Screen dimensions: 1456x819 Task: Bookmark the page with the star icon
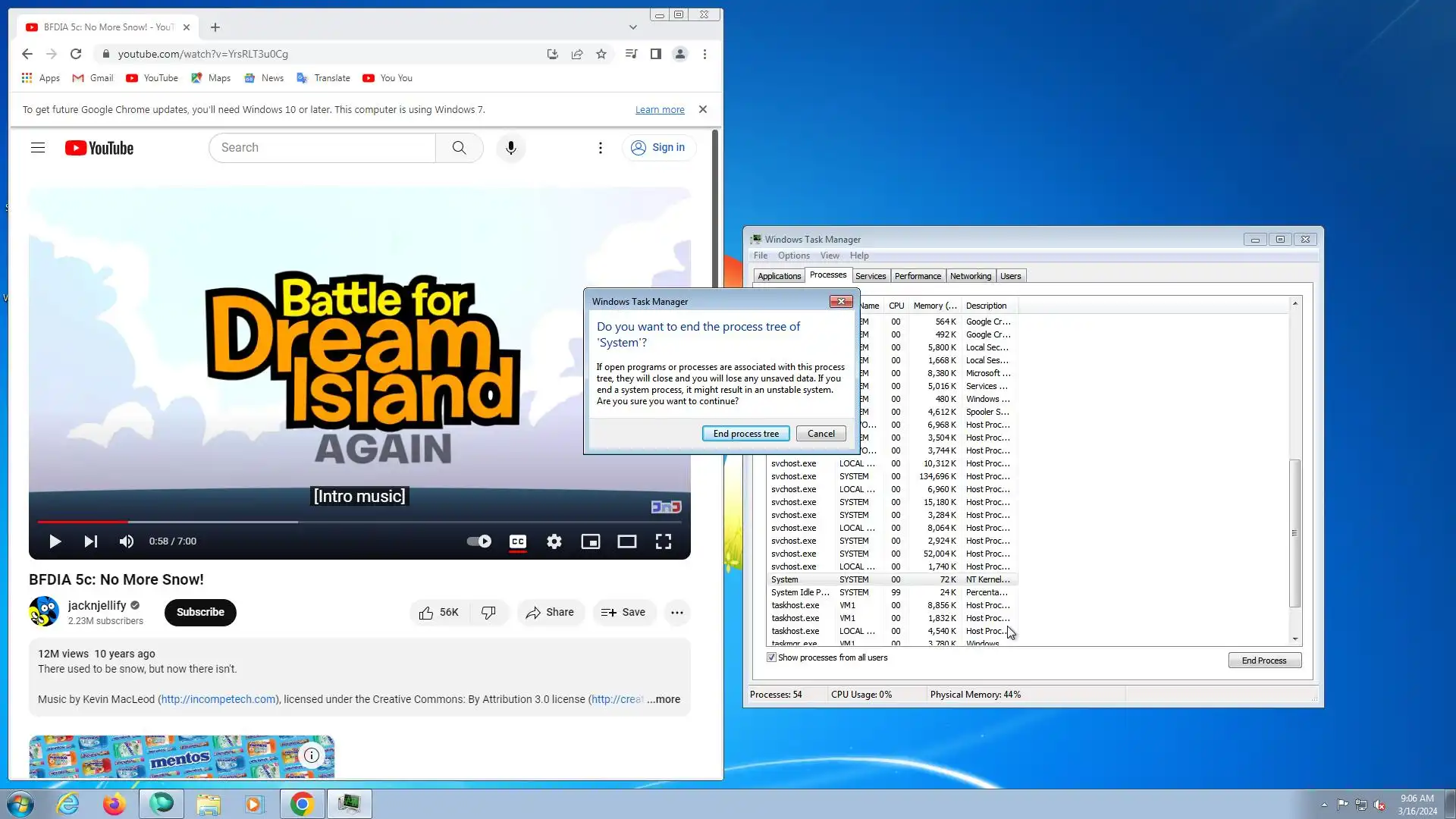[601, 54]
